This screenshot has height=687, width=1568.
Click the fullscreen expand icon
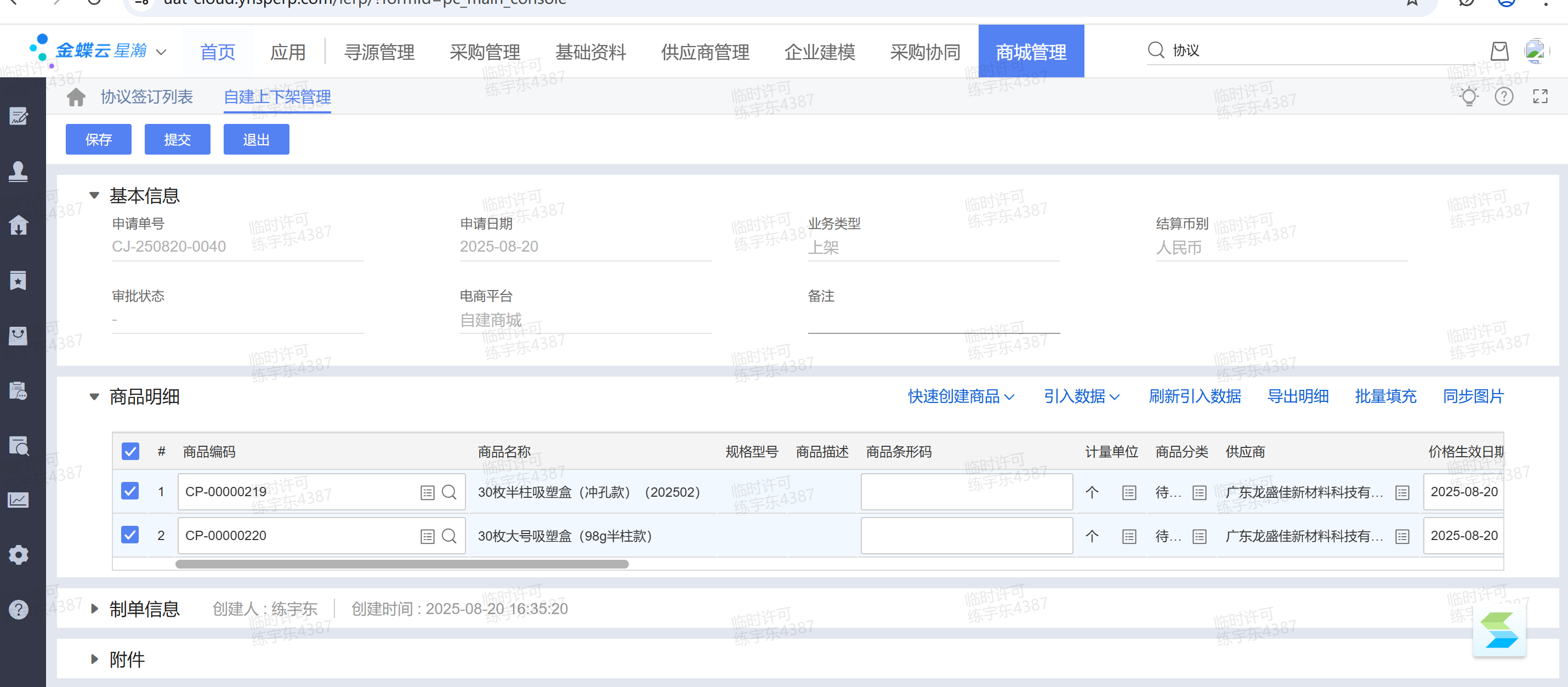point(1540,96)
